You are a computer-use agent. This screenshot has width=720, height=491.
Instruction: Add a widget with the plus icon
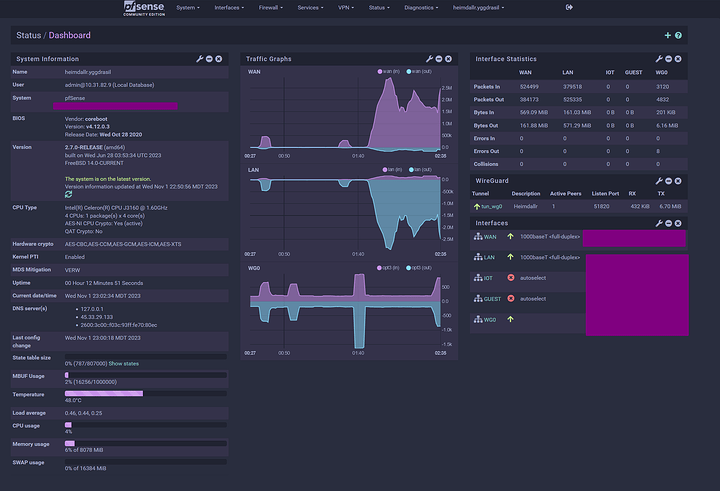point(668,35)
